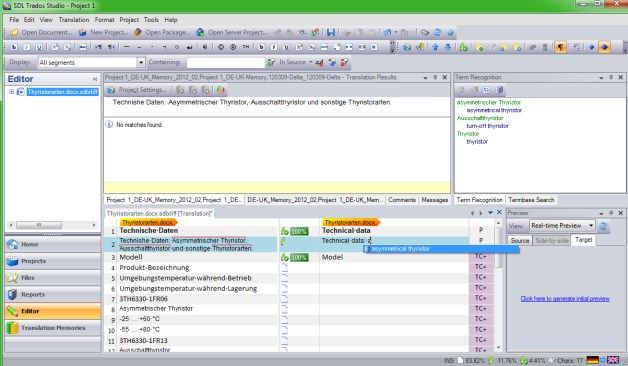This screenshot has height=366, width=628.
Task: Insert the copyright symbol icon
Action: (x=221, y=47)
